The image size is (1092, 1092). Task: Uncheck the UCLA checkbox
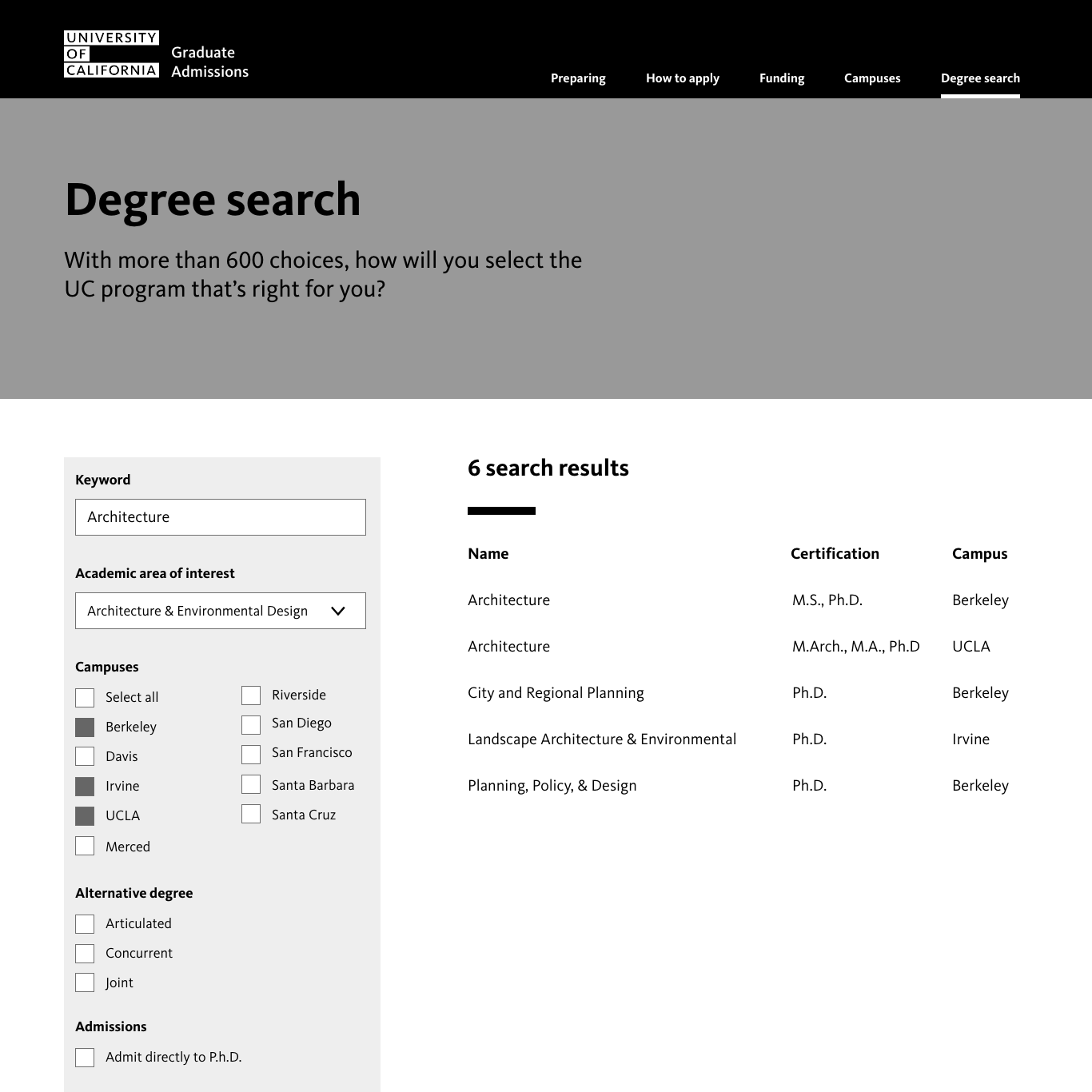pyautogui.click(x=85, y=815)
